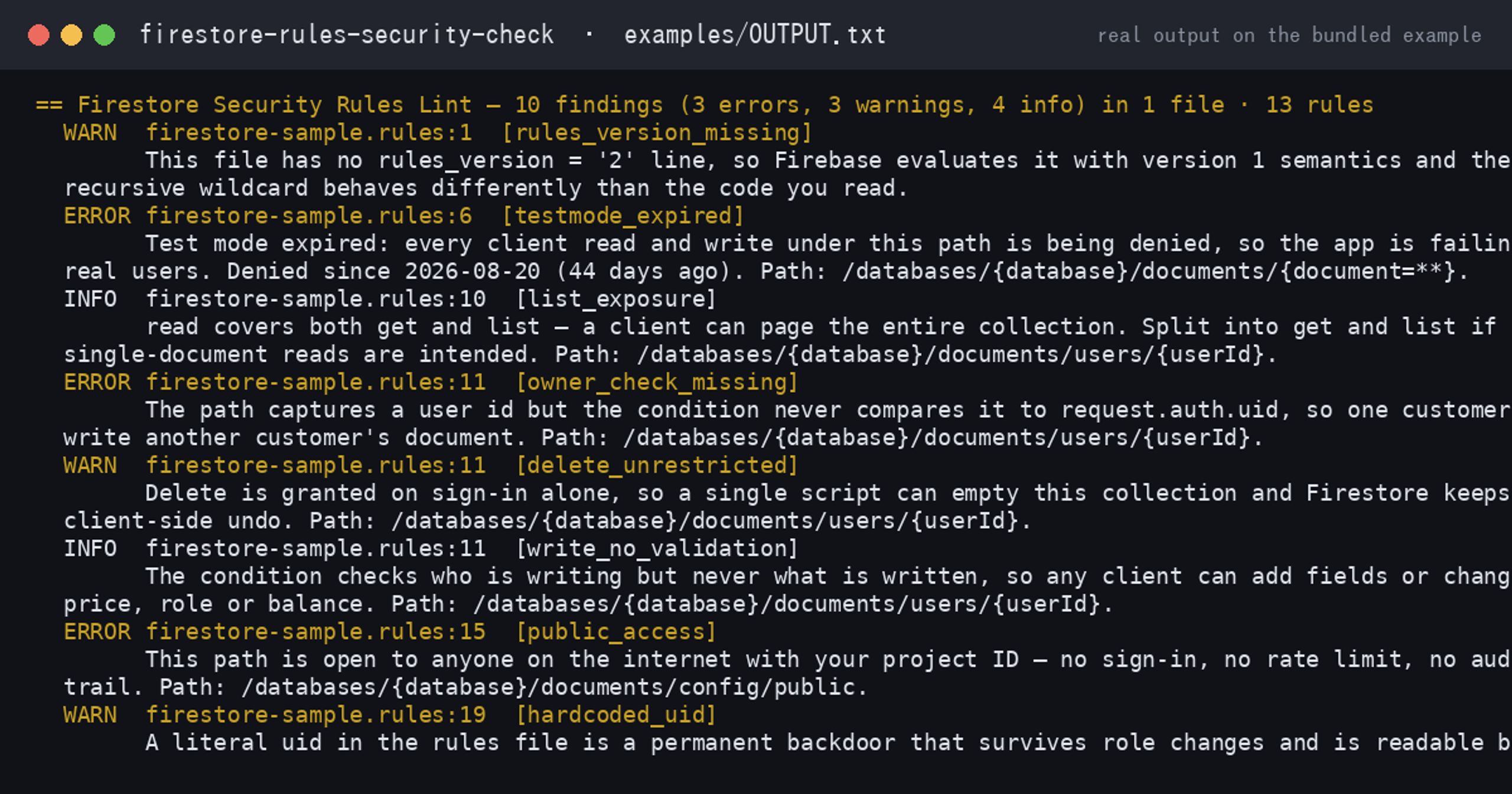Click 'real output on the bundled example' caption
Screen dimensions: 1512x794
[1289, 35]
